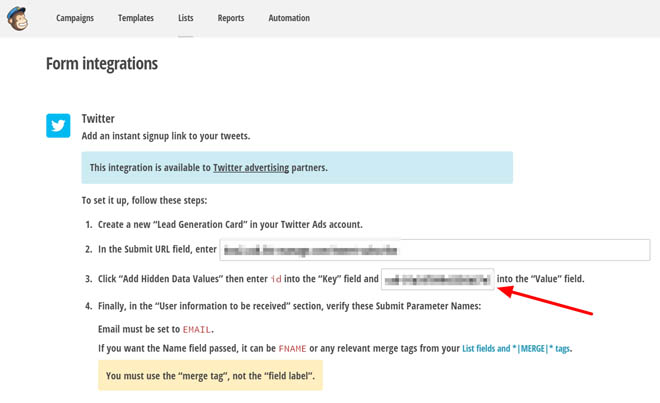This screenshot has height=403, width=660.
Task: Click the yellow merge tag warning box
Action: pyautogui.click(x=210, y=375)
